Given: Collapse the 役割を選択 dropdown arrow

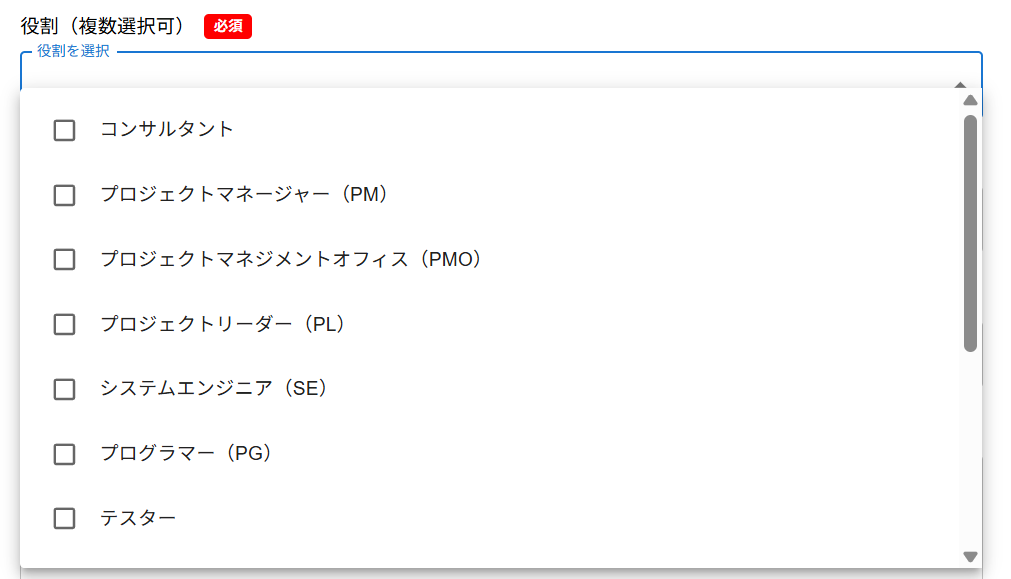Looking at the screenshot, I should pos(959,85).
